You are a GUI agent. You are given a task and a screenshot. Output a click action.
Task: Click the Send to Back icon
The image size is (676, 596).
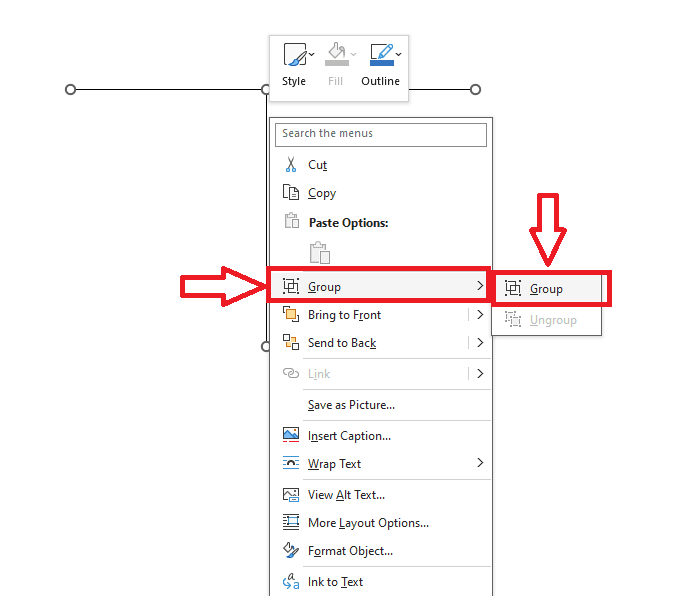pyautogui.click(x=291, y=343)
